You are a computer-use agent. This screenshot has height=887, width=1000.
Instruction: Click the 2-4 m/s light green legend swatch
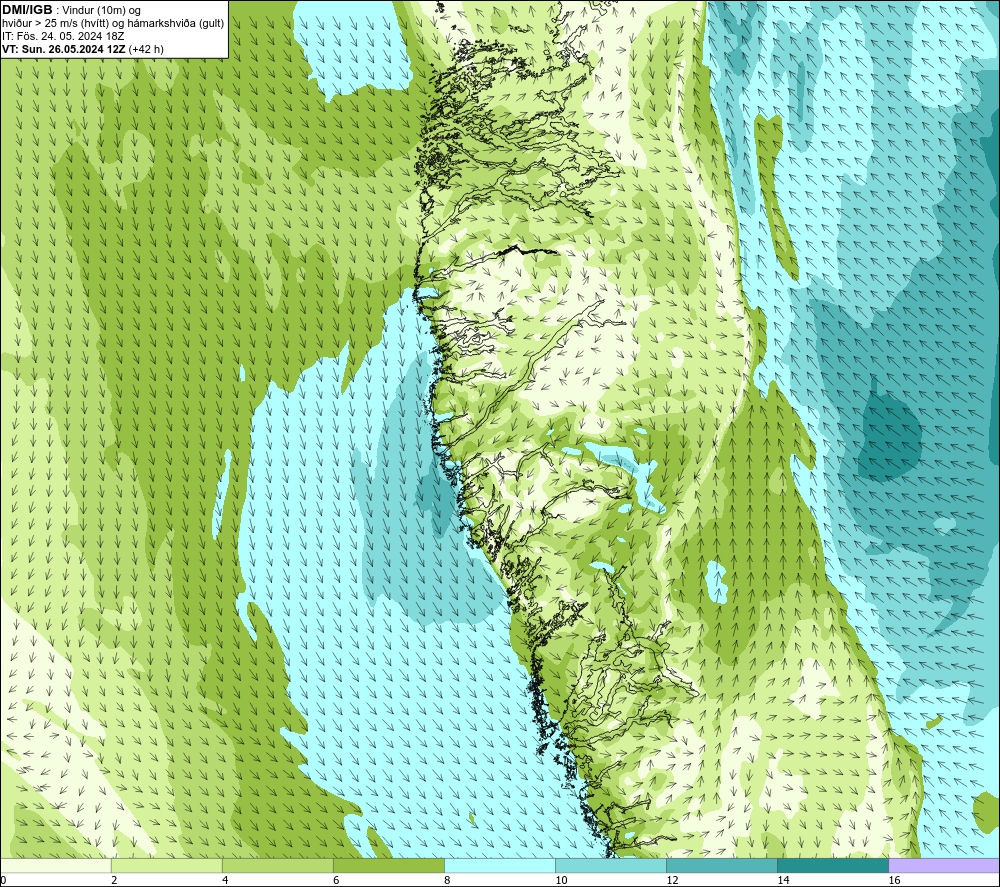click(x=166, y=865)
